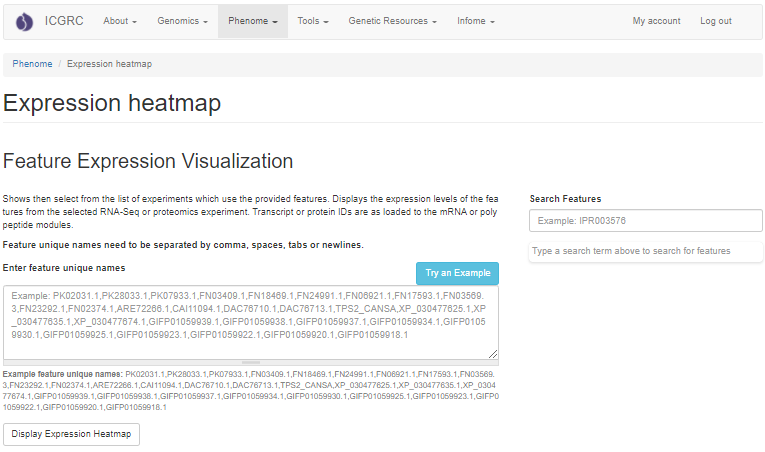Expand the Tools dropdown
Screen dimensions: 765x452
(313, 21)
